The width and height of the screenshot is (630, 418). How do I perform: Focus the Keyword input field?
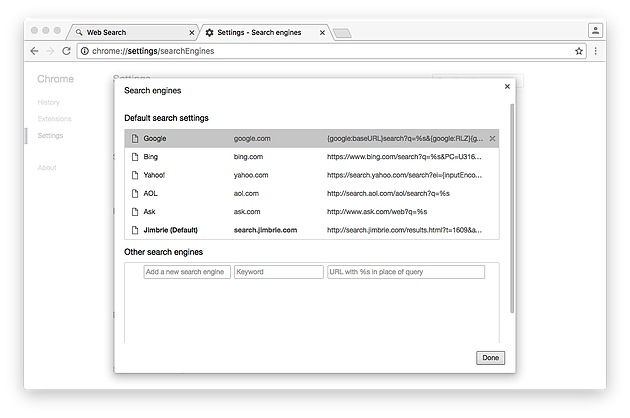pyautogui.click(x=279, y=272)
